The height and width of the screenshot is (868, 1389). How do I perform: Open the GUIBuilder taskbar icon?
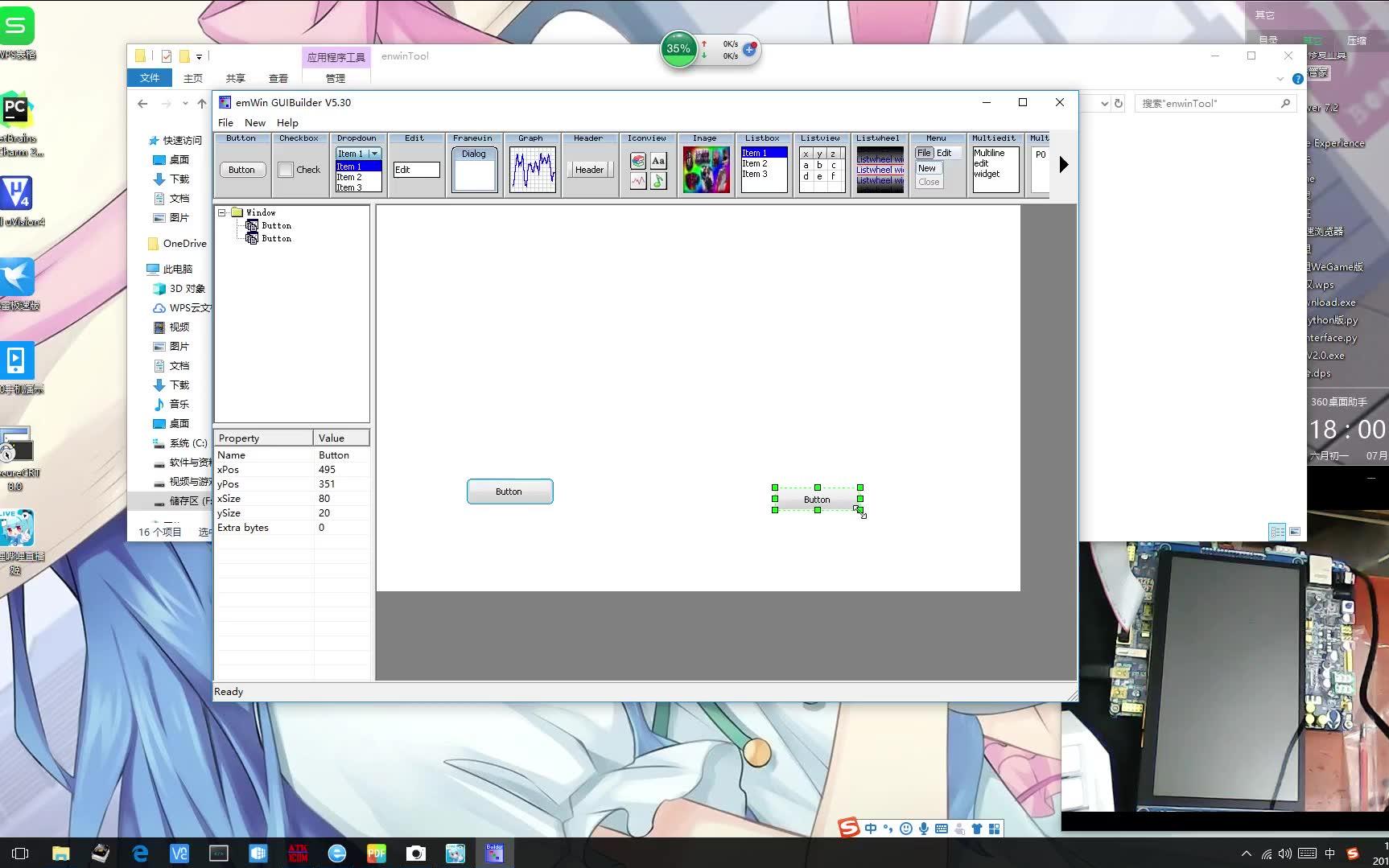(x=494, y=854)
